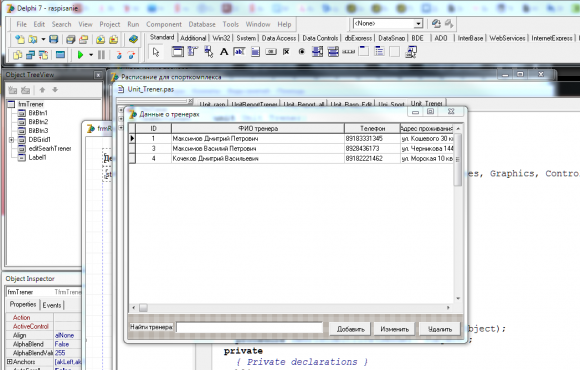This screenshot has width=580, height=370.
Task: Click the green Run arrow icon
Action: 80,56
